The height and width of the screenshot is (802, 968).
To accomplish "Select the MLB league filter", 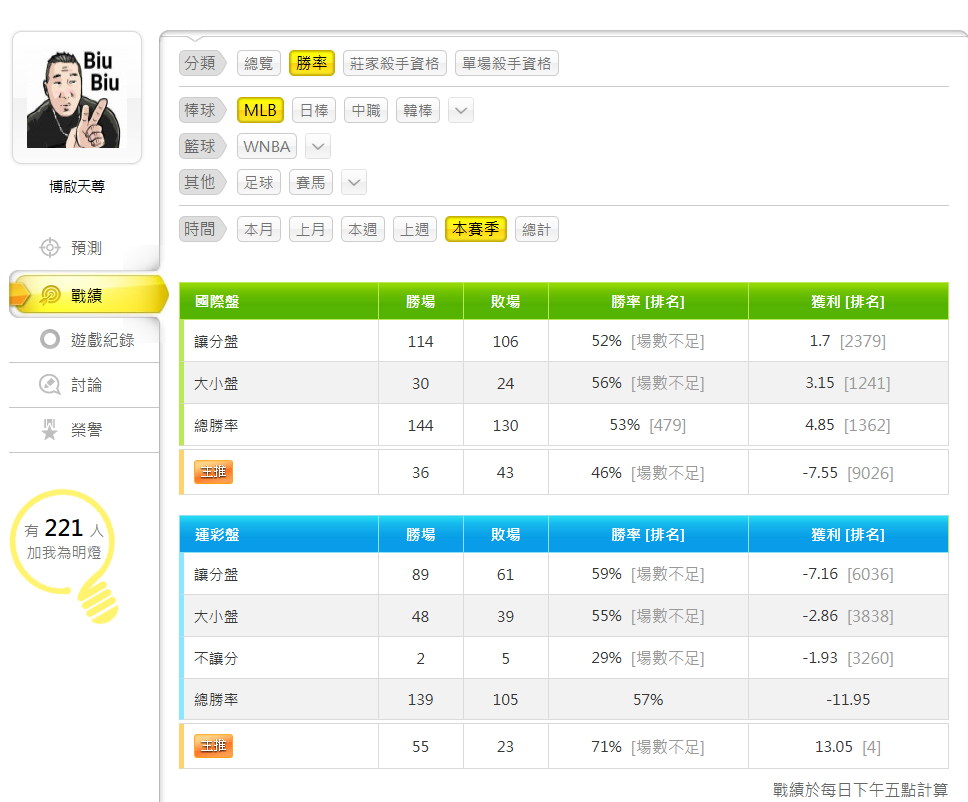I will coord(261,110).
